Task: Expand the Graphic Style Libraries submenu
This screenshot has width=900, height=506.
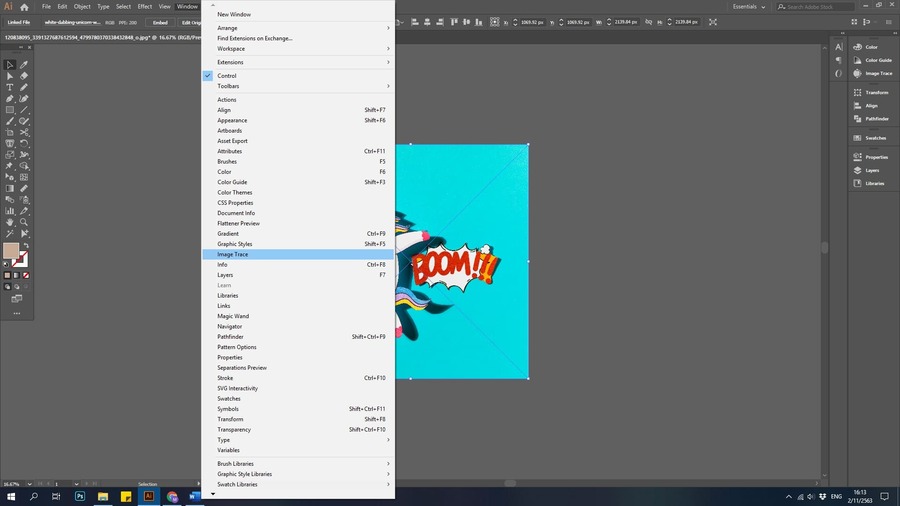Action: [x=298, y=474]
